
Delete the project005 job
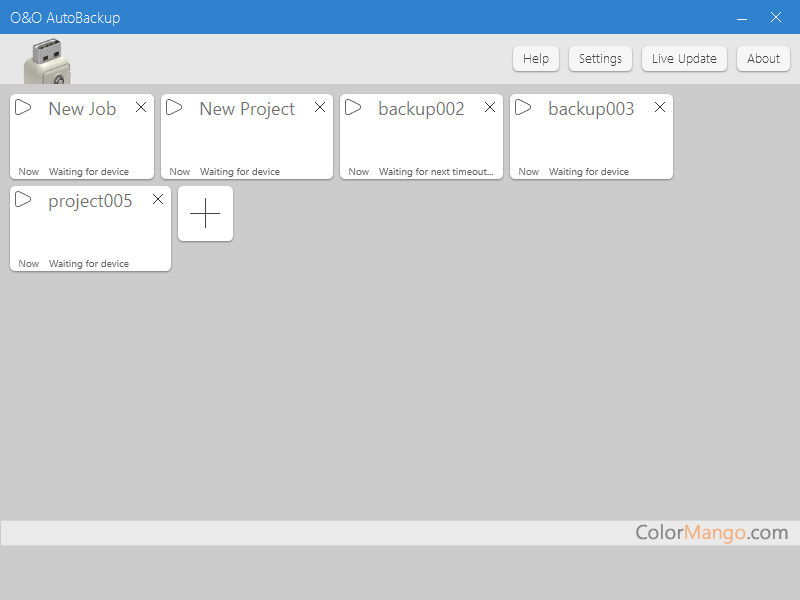[158, 199]
